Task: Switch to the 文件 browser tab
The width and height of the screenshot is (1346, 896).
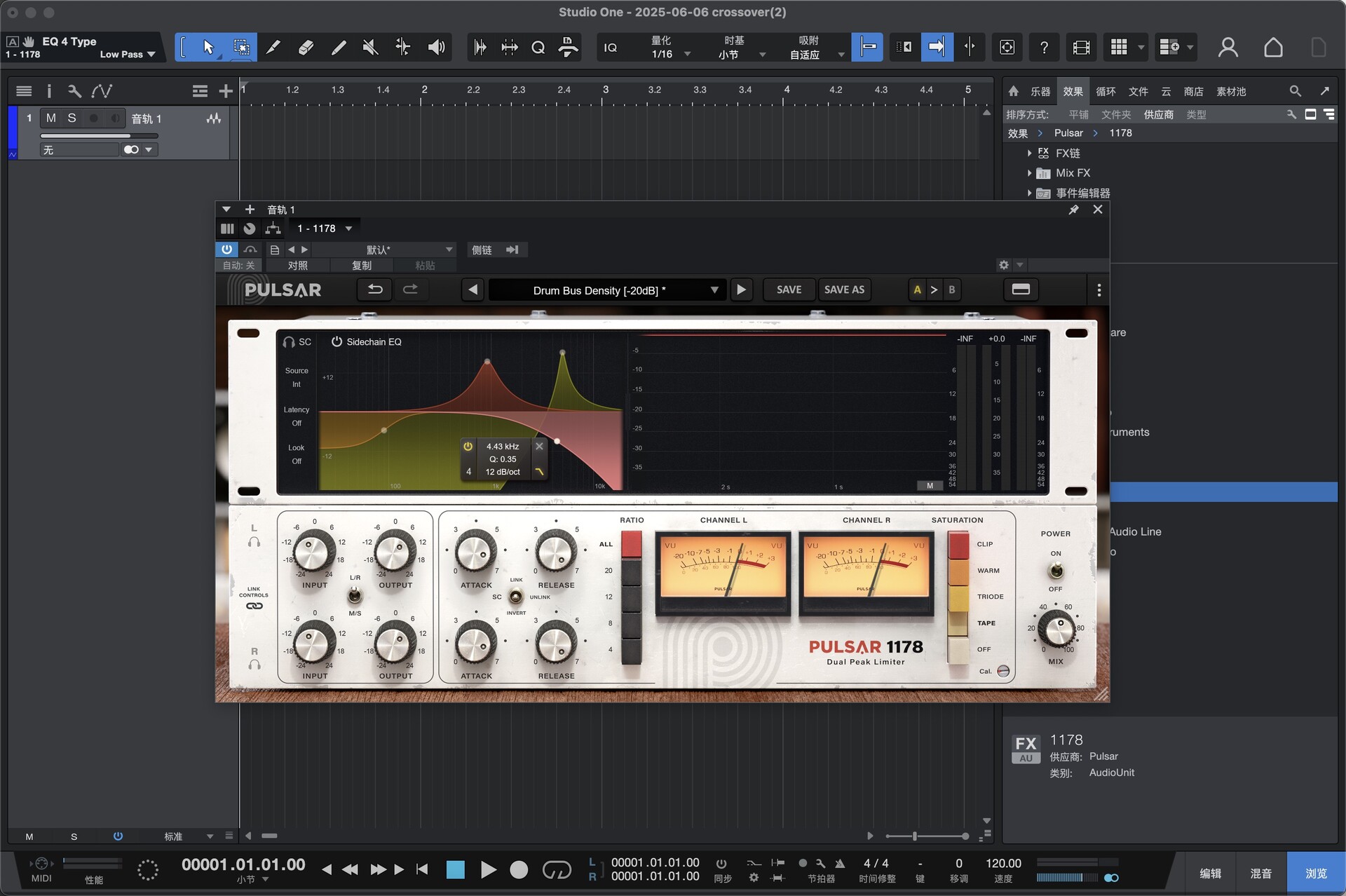Action: click(1138, 91)
